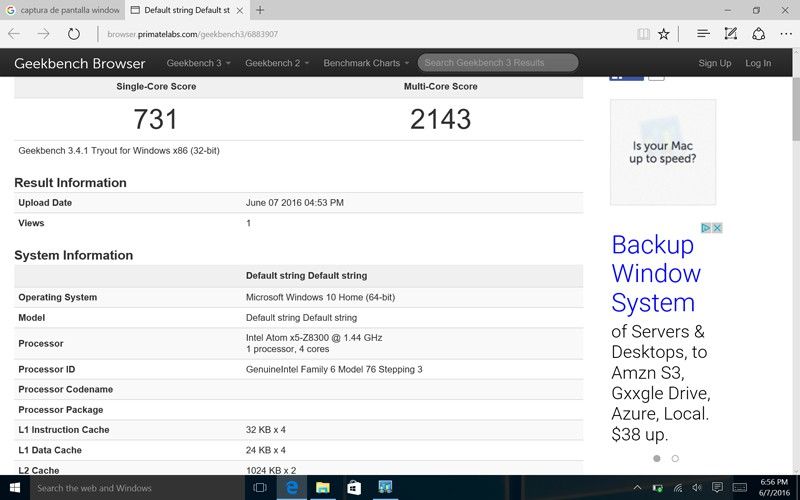This screenshot has height=500, width=800.
Task: Click the Intel Atom x5-Z8300 processor text
Action: (314, 338)
